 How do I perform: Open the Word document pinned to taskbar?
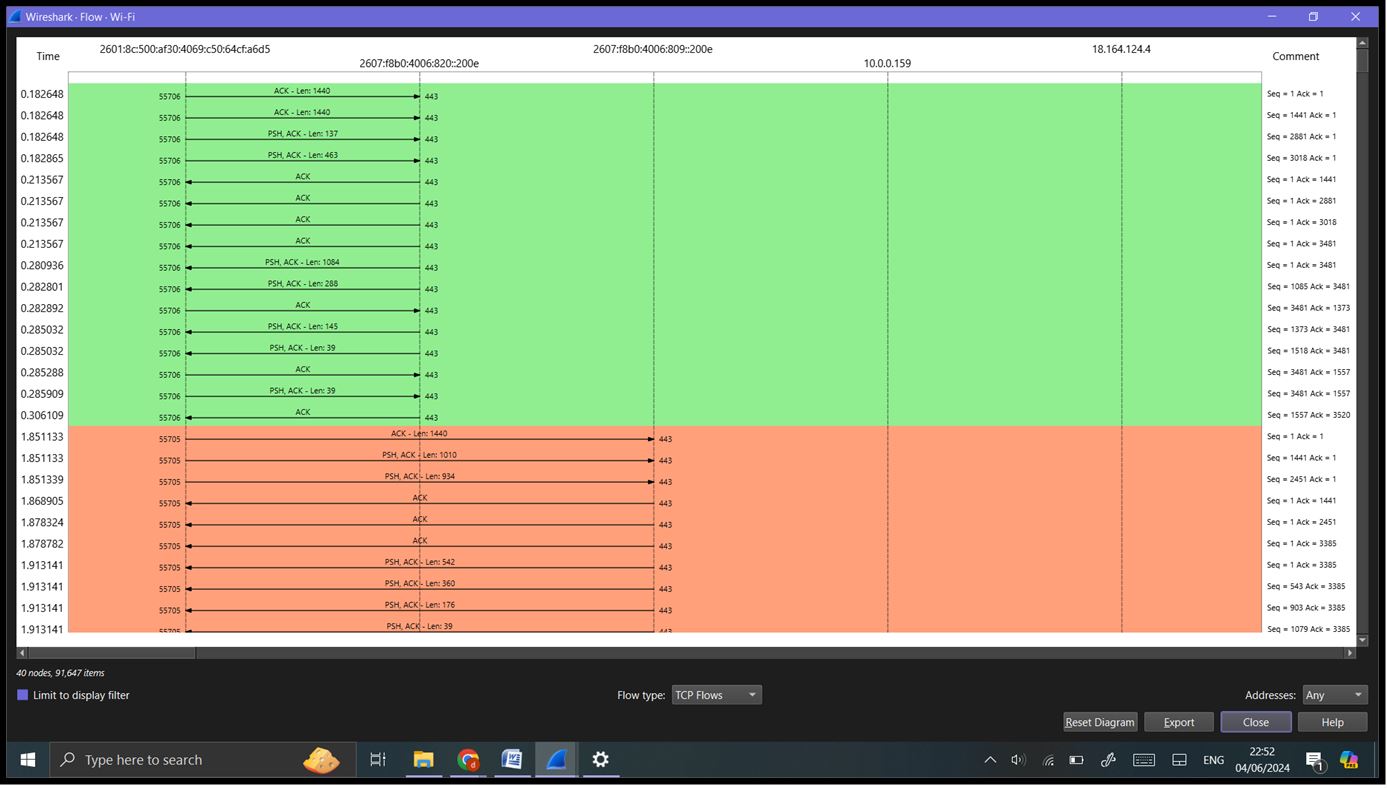(x=511, y=759)
